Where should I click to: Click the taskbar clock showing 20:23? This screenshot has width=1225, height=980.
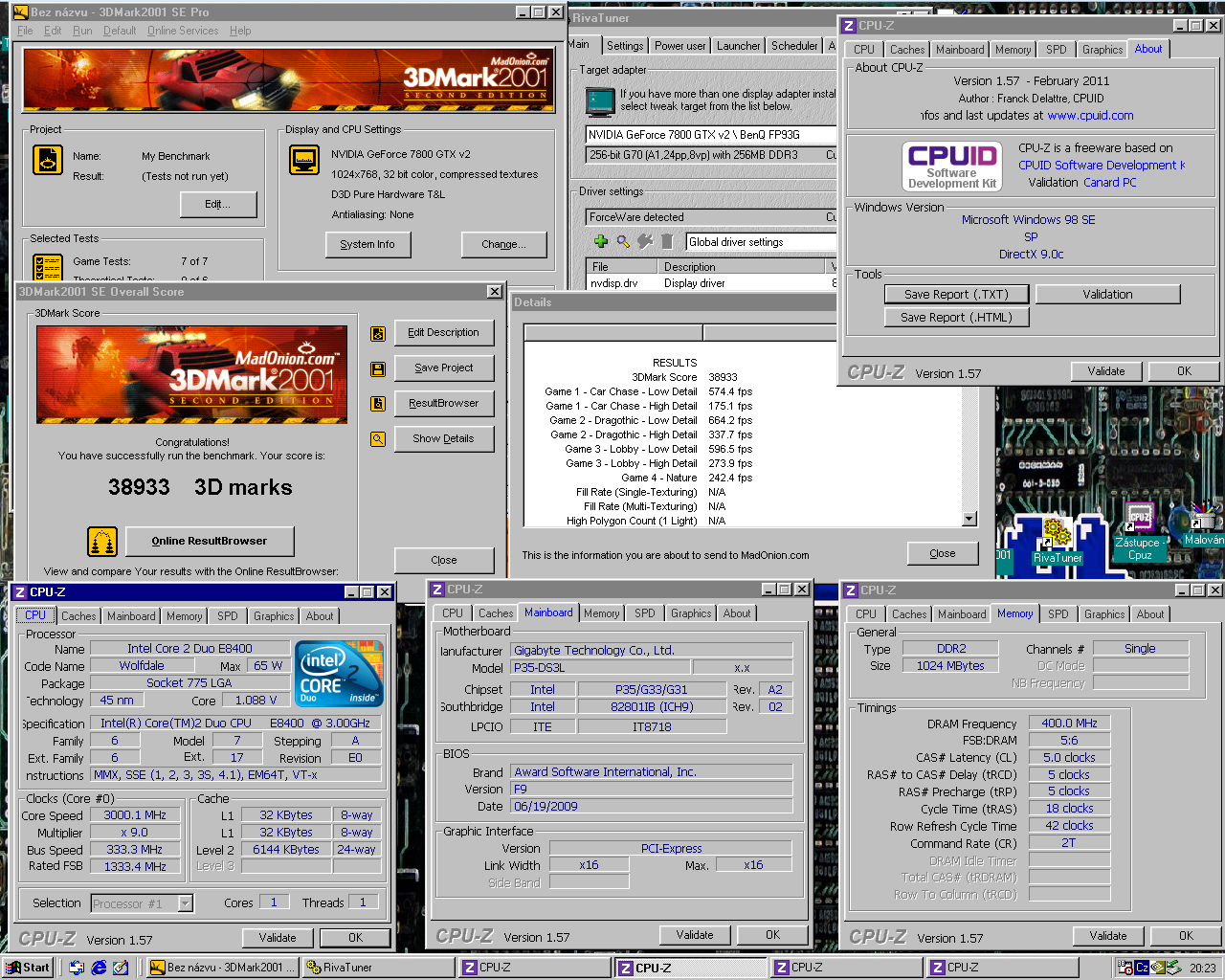(x=1203, y=969)
